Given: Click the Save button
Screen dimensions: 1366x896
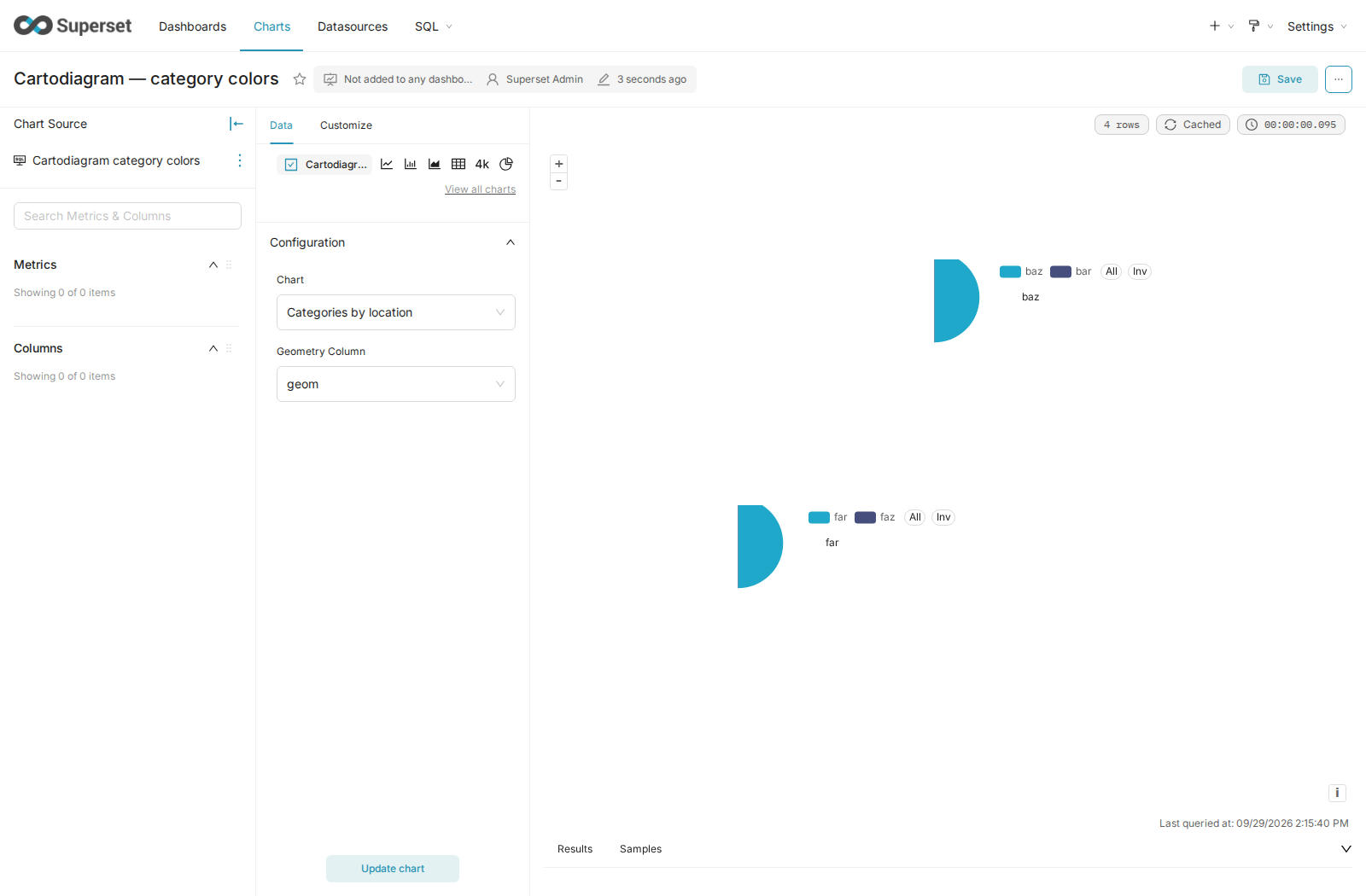Looking at the screenshot, I should coord(1280,79).
